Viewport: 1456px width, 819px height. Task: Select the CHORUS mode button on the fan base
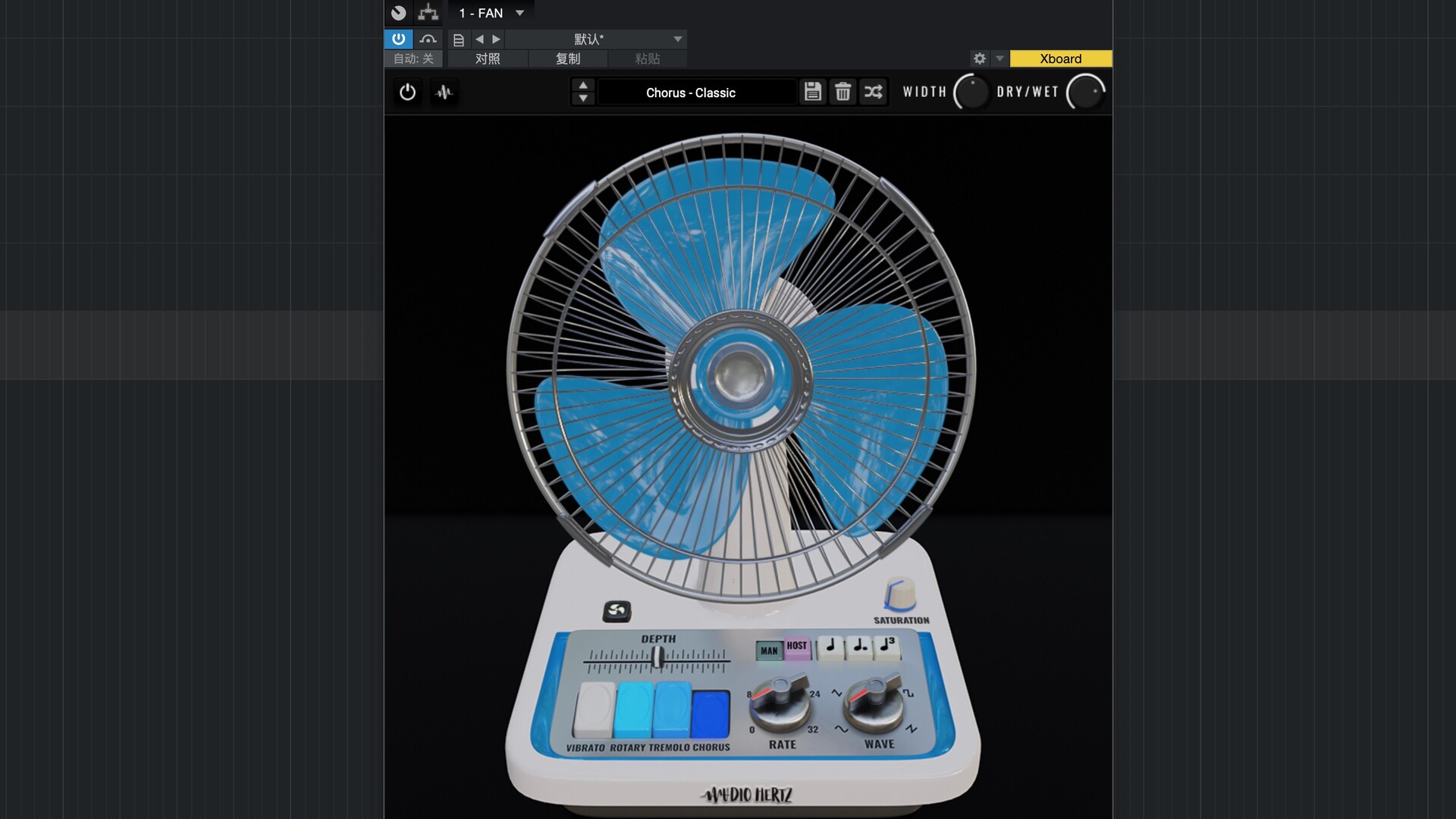coord(711,713)
